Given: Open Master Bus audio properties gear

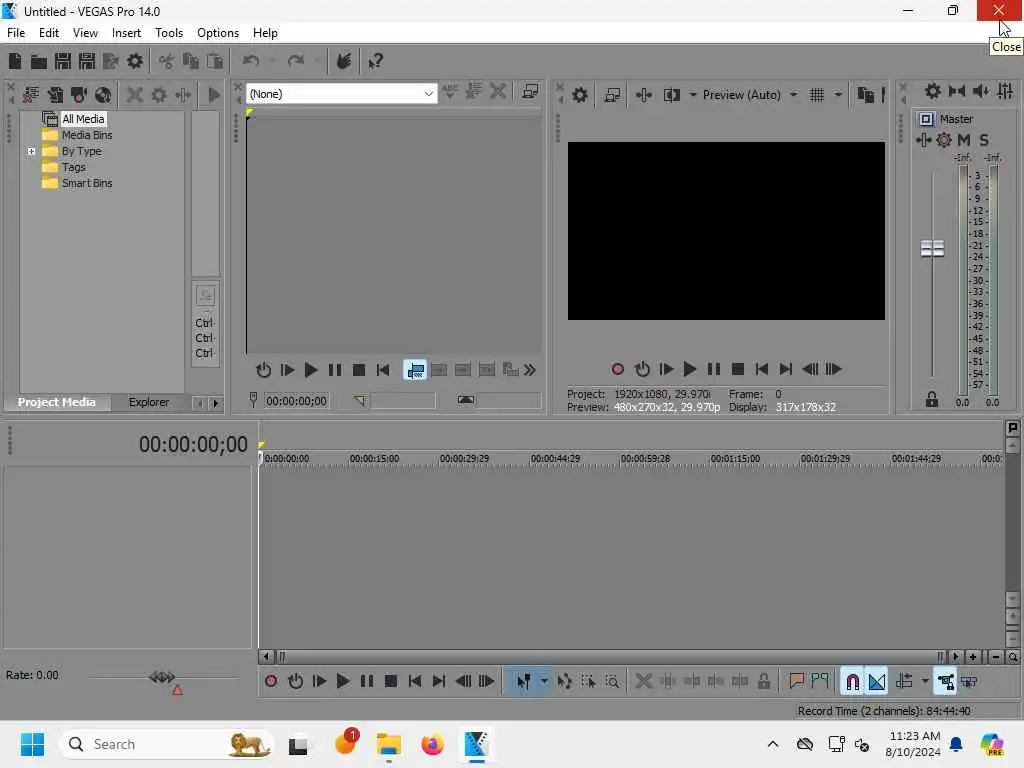Looking at the screenshot, I should (933, 91).
